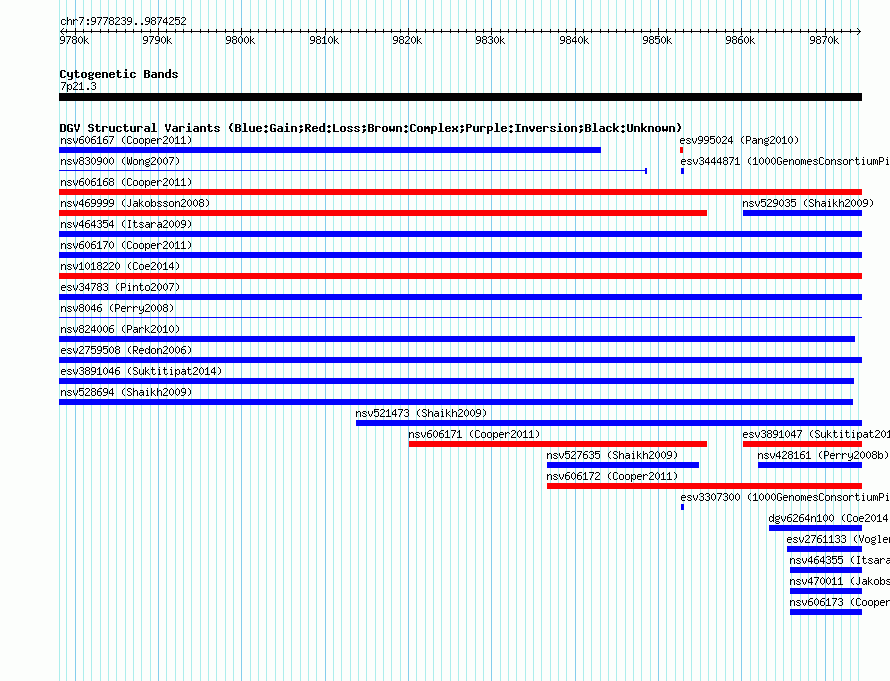Select the small red esv995024 marker
This screenshot has height=681, width=890.
681,150
